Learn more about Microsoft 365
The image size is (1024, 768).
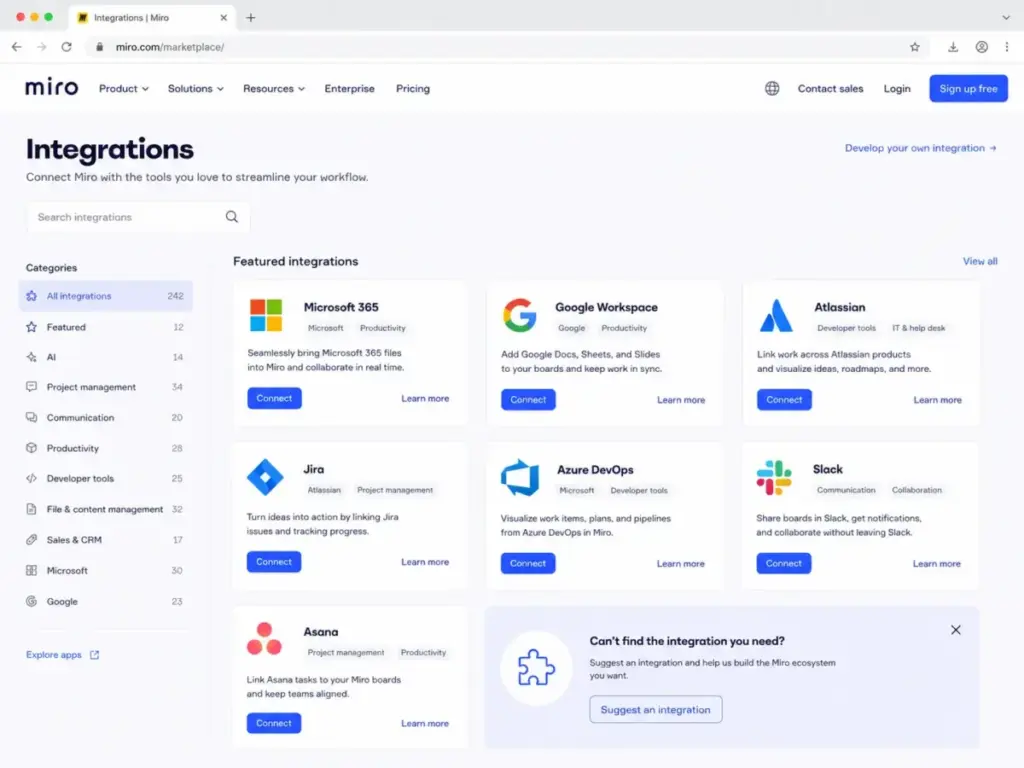tap(425, 398)
